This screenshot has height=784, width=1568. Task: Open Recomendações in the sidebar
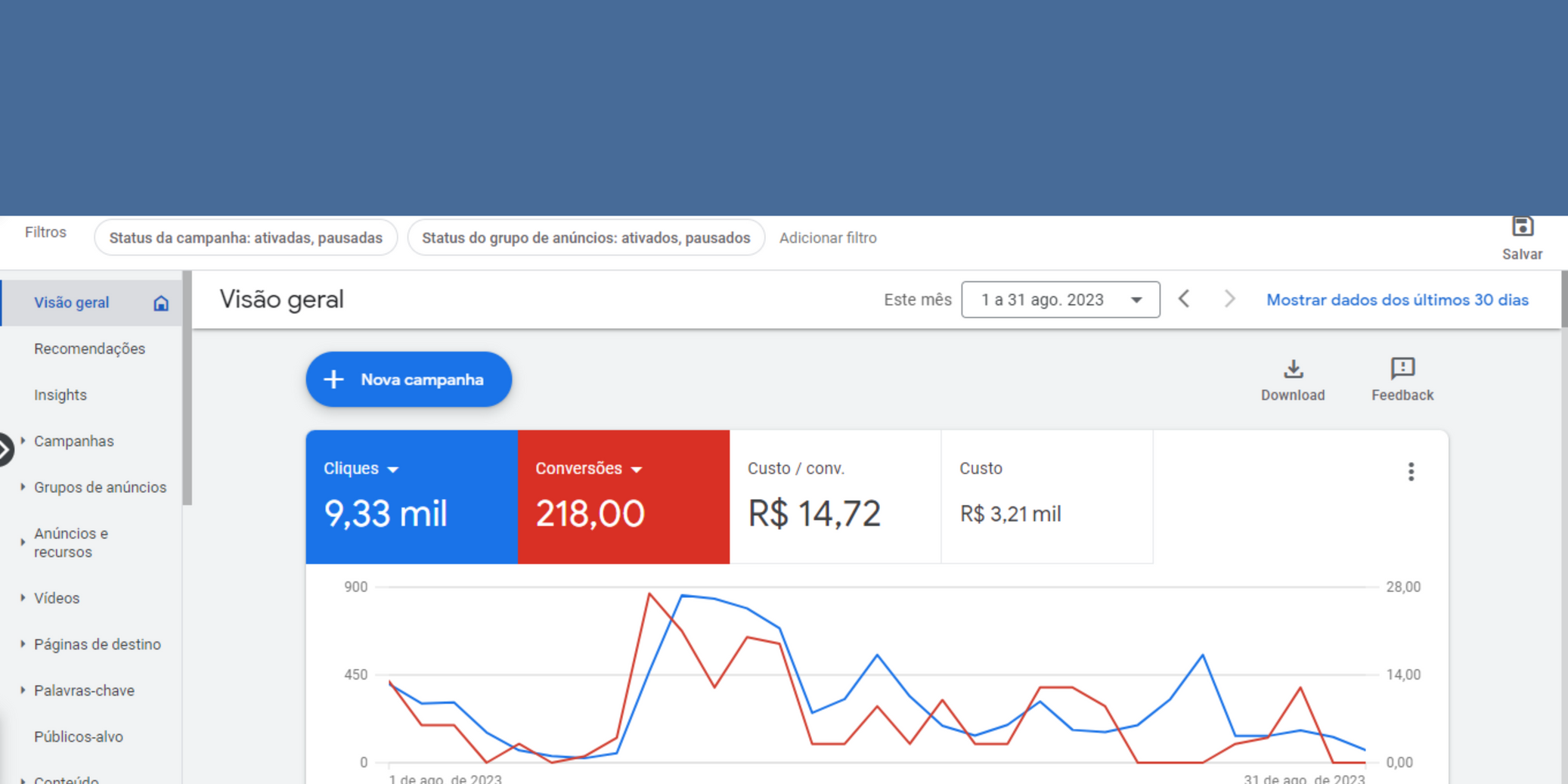click(89, 349)
